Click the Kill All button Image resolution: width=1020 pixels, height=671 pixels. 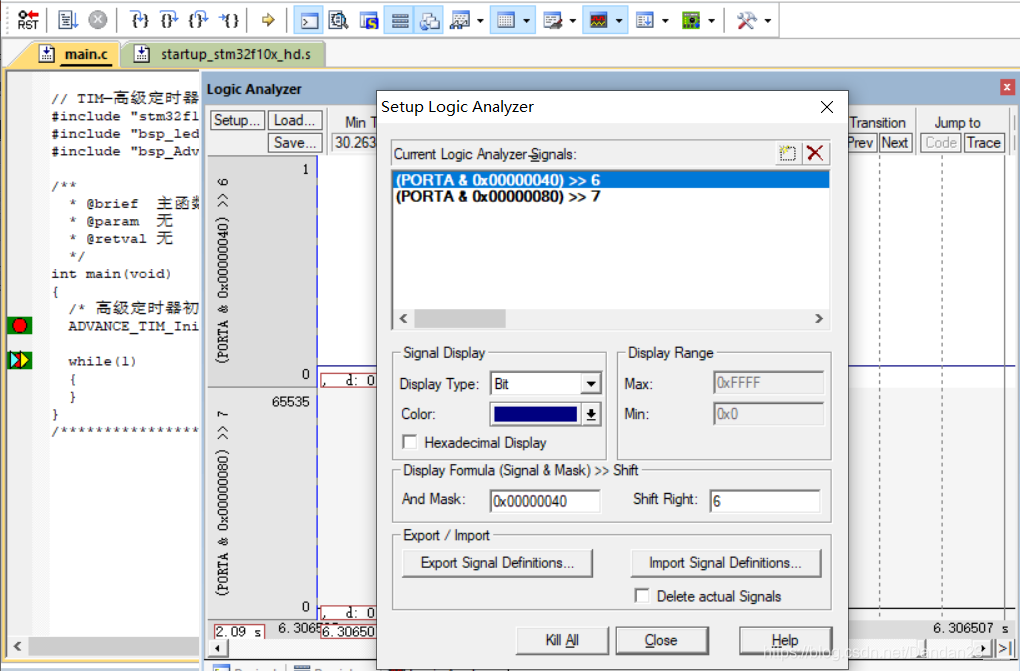pos(562,640)
